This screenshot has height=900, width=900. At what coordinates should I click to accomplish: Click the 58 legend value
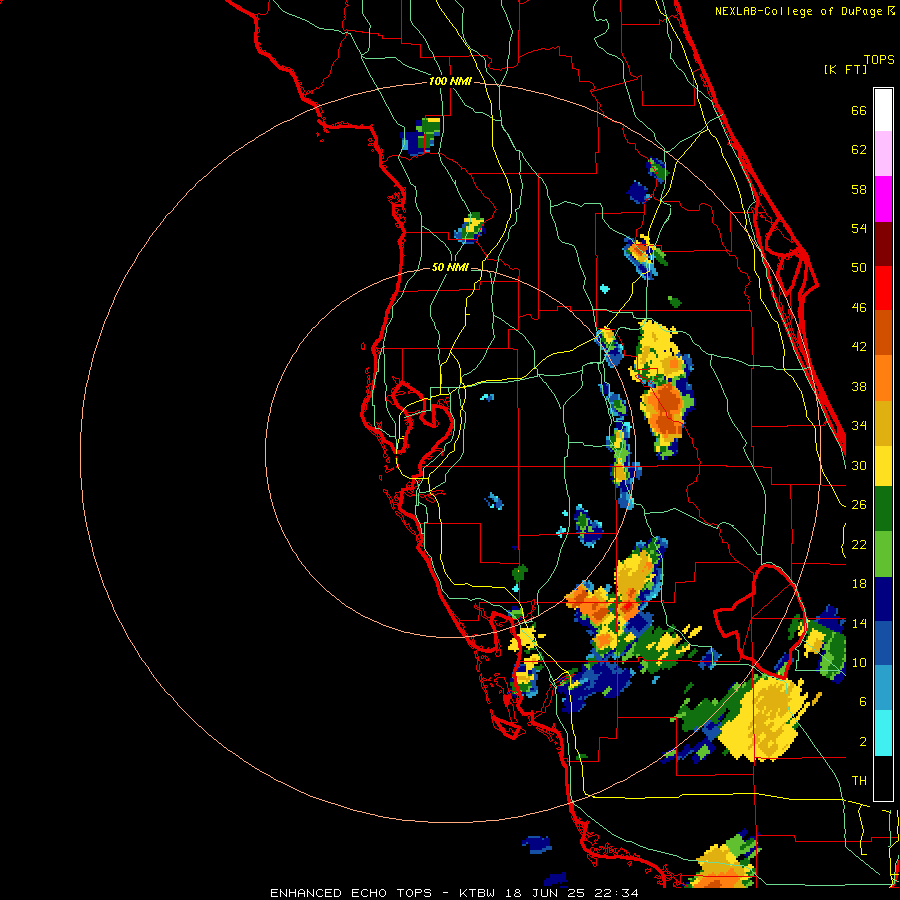(x=859, y=189)
